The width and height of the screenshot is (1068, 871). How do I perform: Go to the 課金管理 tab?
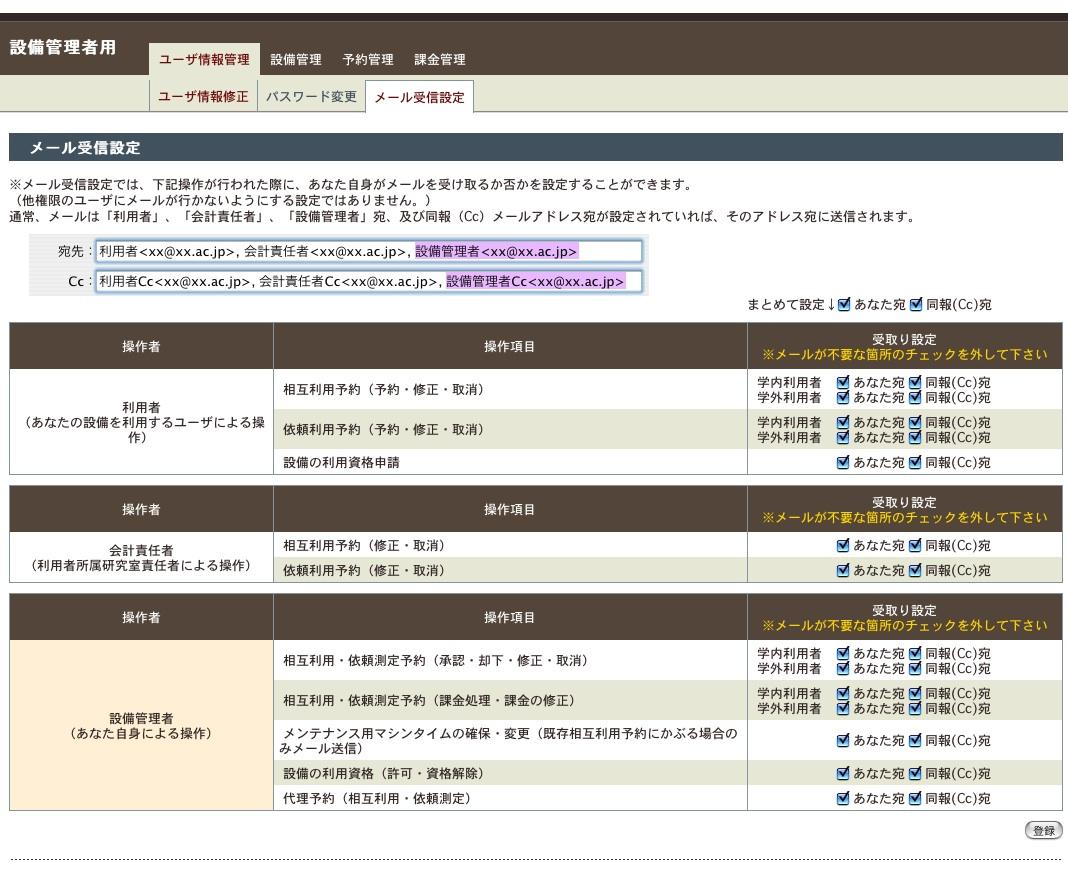pyautogui.click(x=440, y=60)
